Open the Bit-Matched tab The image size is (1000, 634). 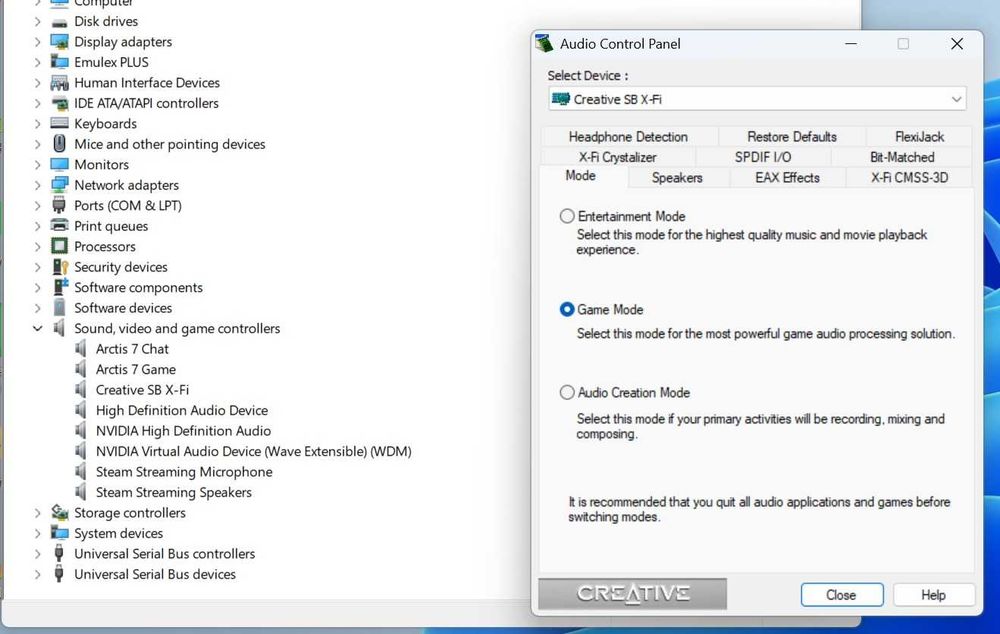click(902, 157)
